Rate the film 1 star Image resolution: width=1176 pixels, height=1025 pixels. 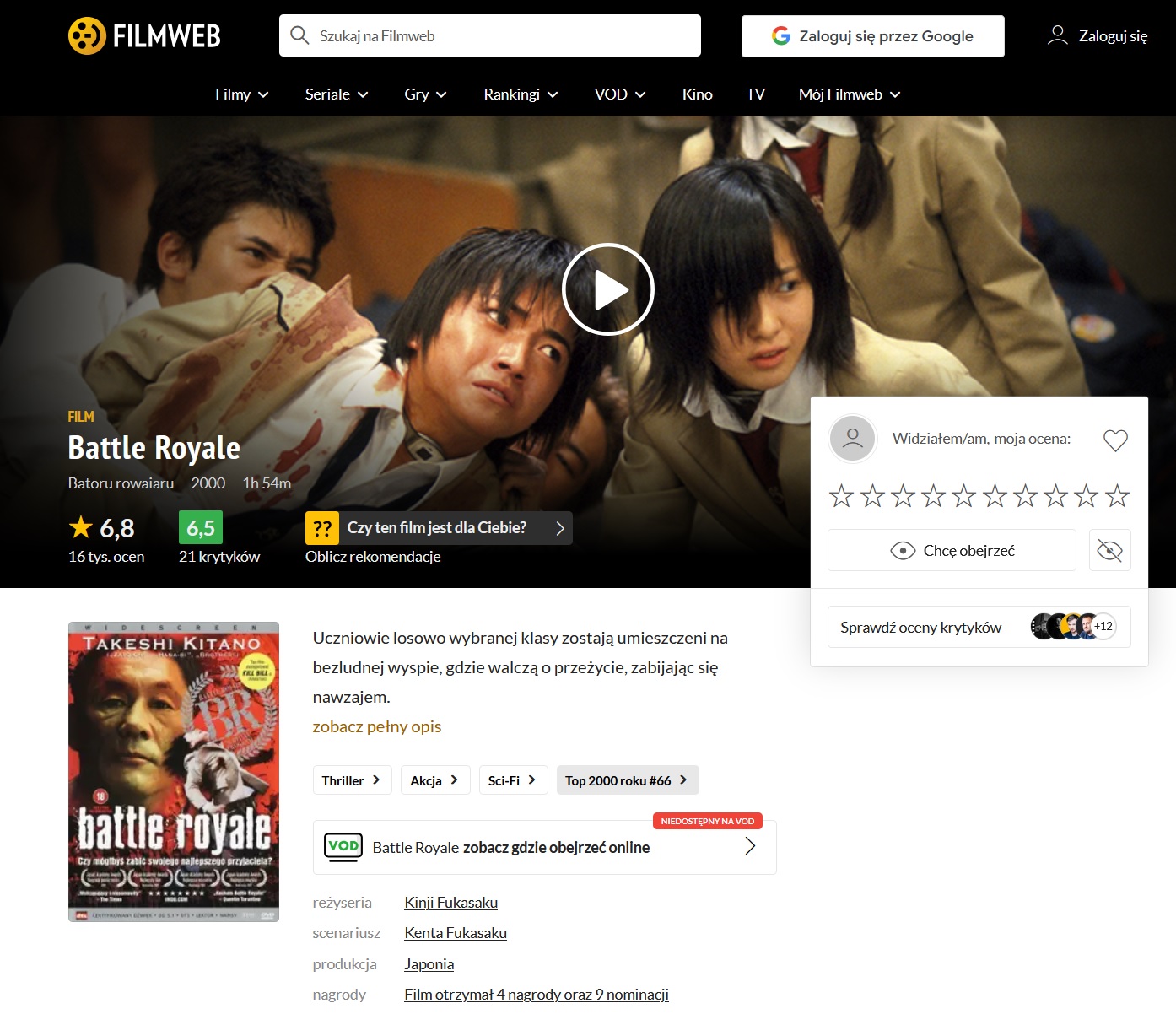(x=841, y=496)
